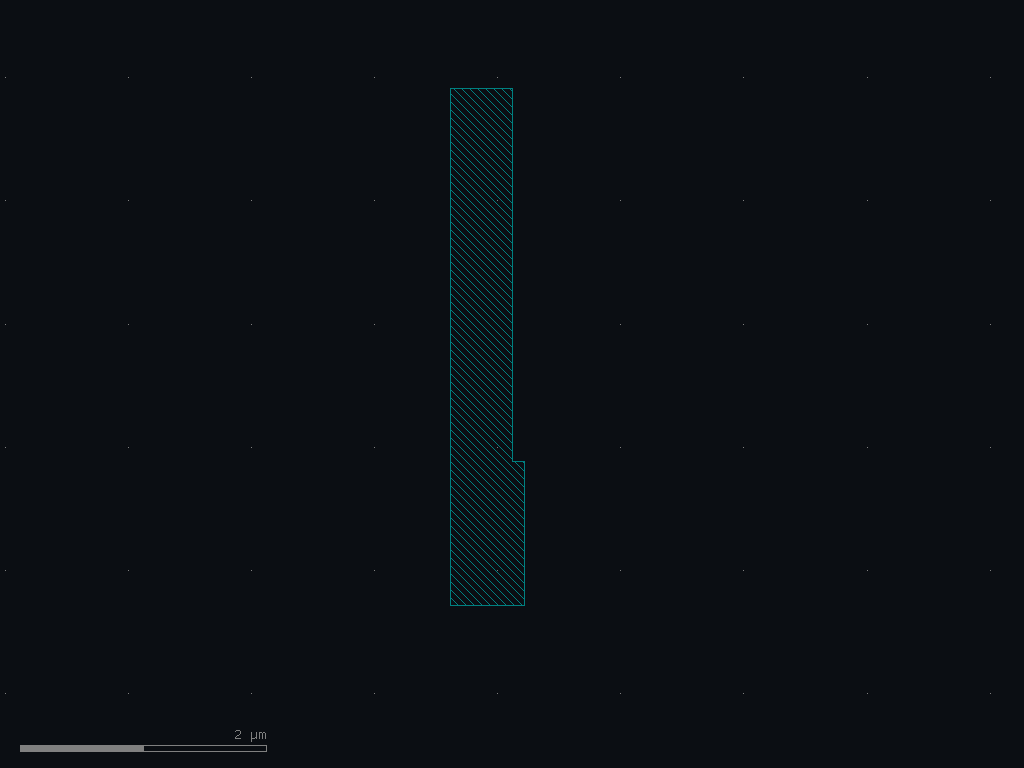Click the 2 µm scale bar label

(x=250, y=735)
